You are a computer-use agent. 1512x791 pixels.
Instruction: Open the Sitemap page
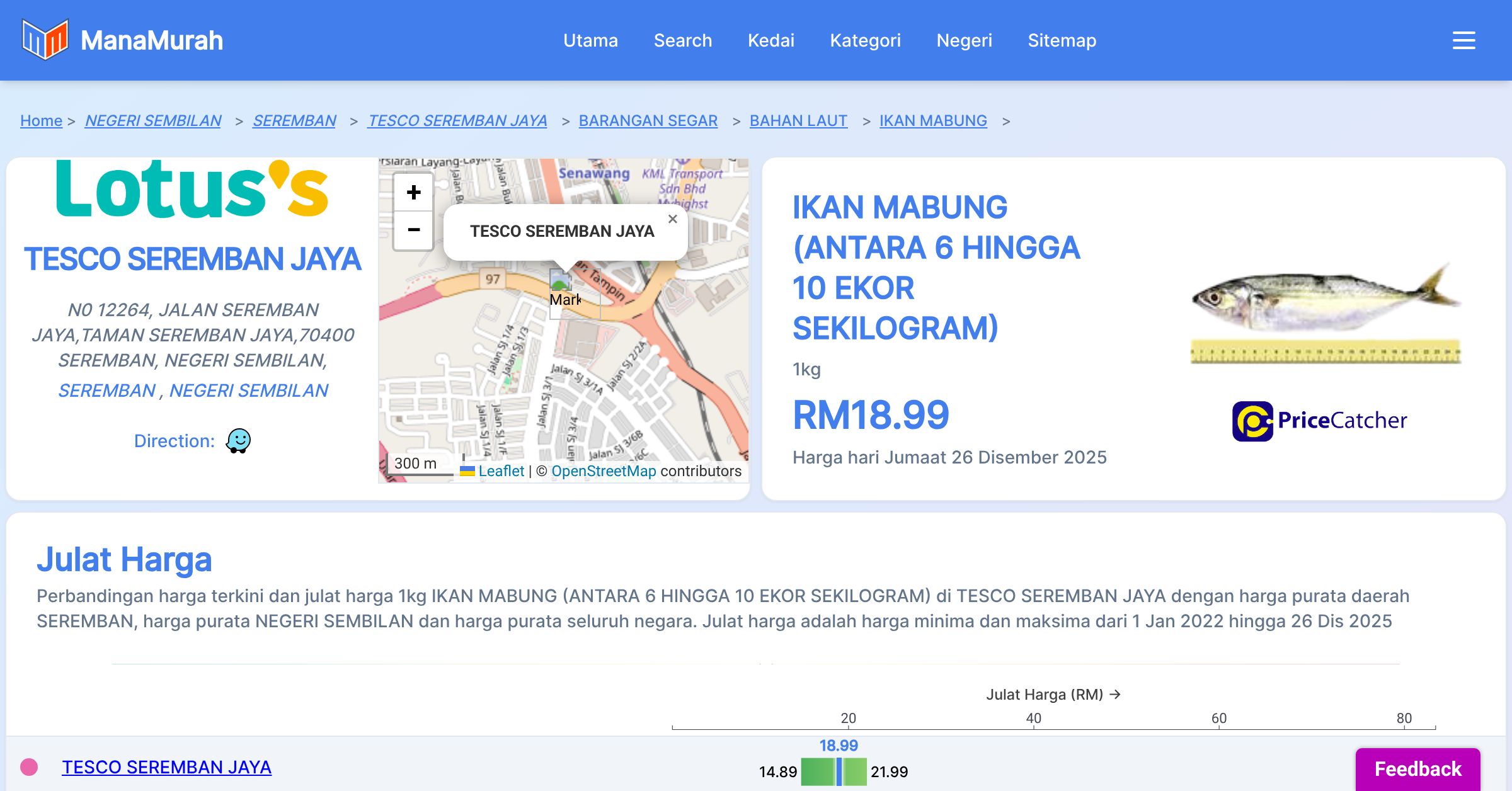1062,40
